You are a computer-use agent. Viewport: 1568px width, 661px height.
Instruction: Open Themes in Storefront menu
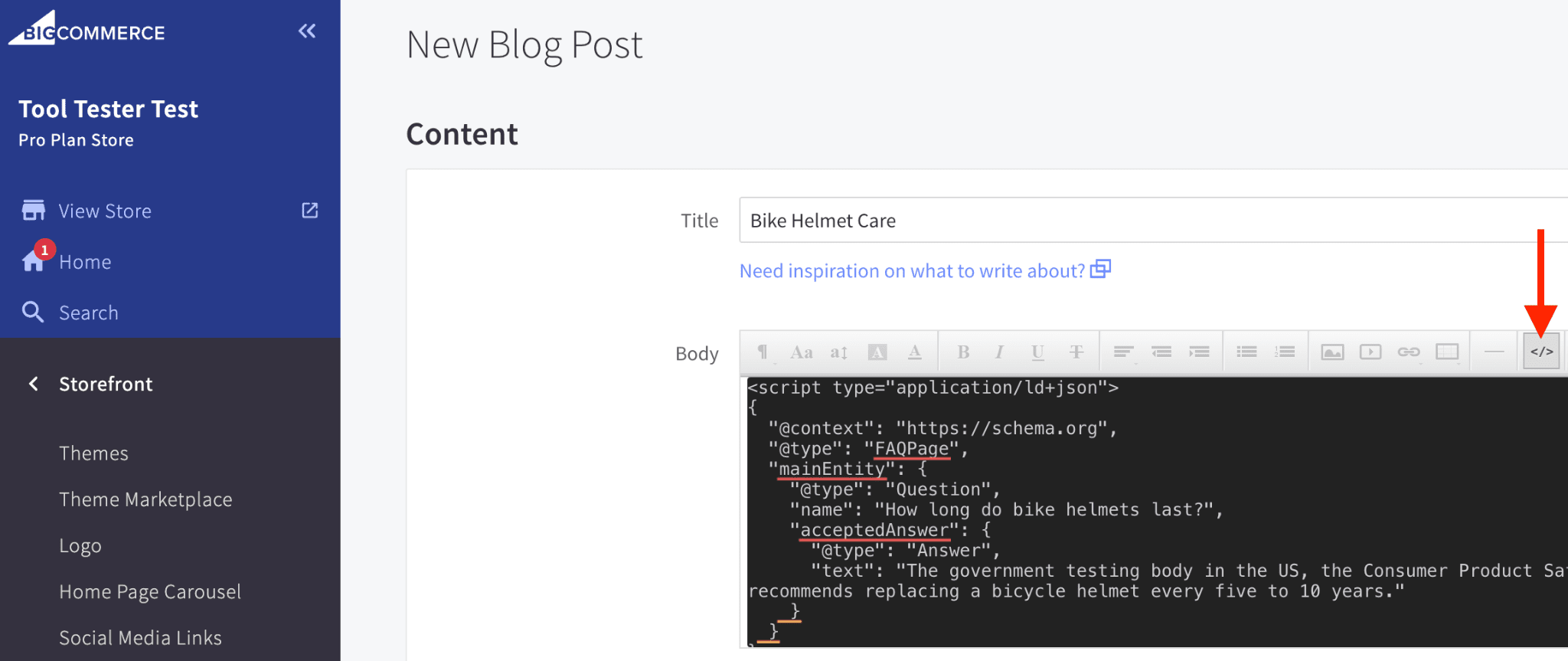point(93,453)
